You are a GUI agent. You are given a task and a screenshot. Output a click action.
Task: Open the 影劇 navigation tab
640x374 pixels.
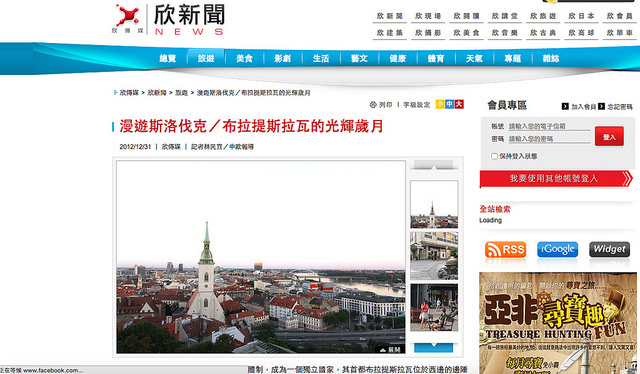(x=282, y=58)
